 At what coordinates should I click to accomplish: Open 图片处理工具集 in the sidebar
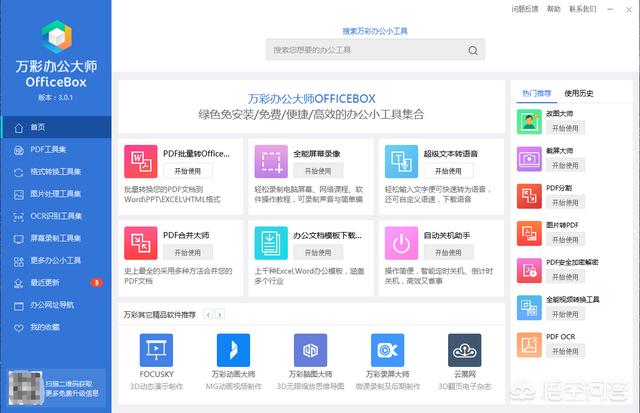pyautogui.click(x=56, y=194)
